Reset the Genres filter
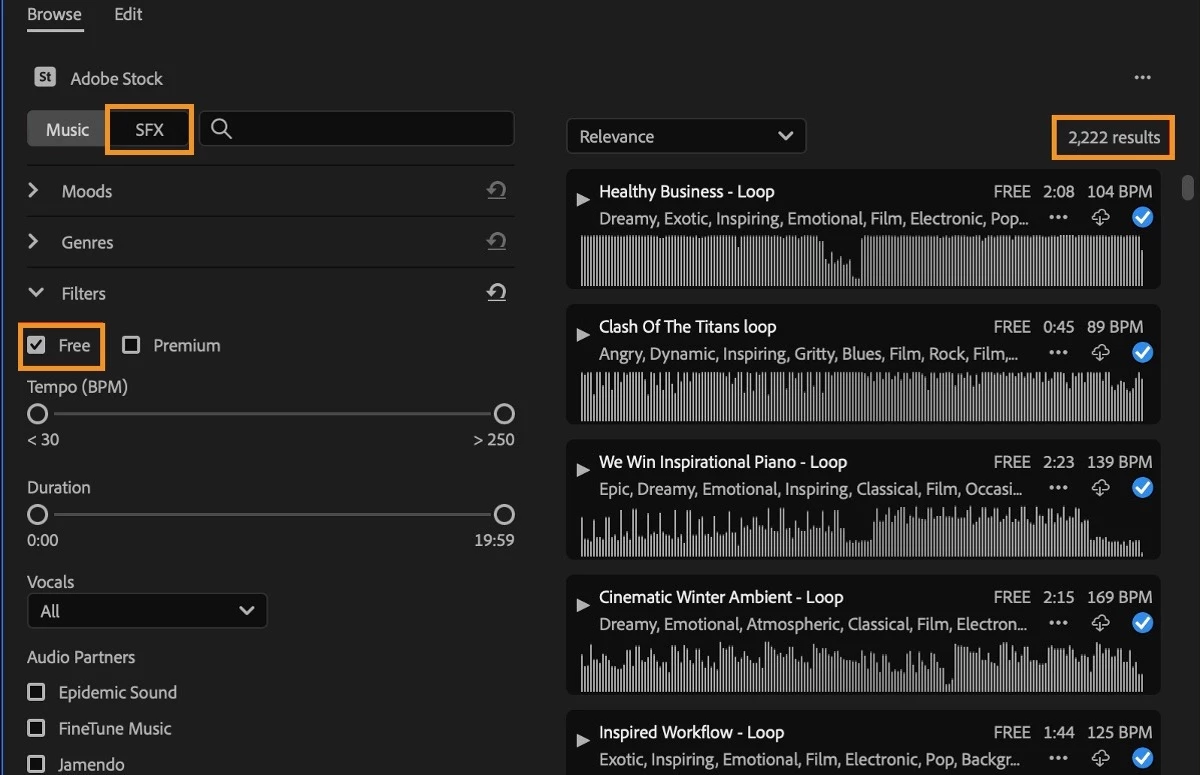The height and width of the screenshot is (775, 1200). [x=496, y=241]
